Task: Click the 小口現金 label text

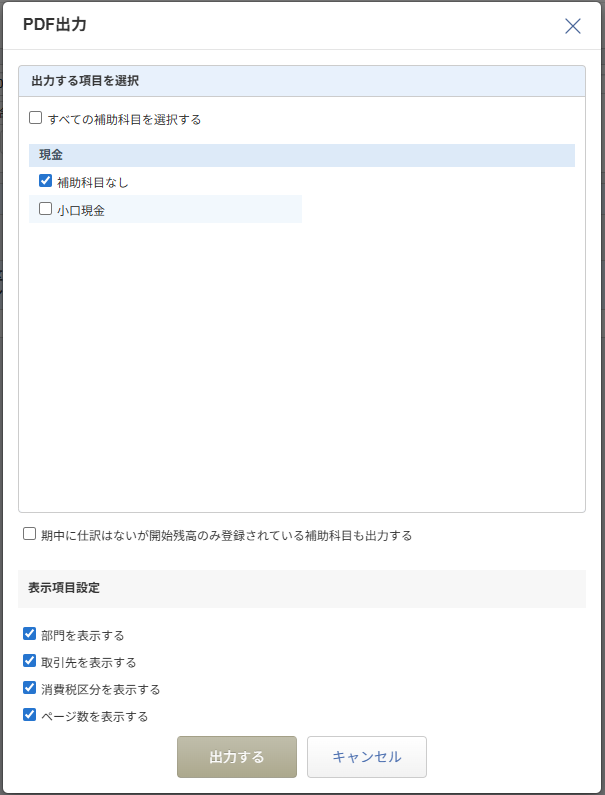Action: click(x=81, y=210)
